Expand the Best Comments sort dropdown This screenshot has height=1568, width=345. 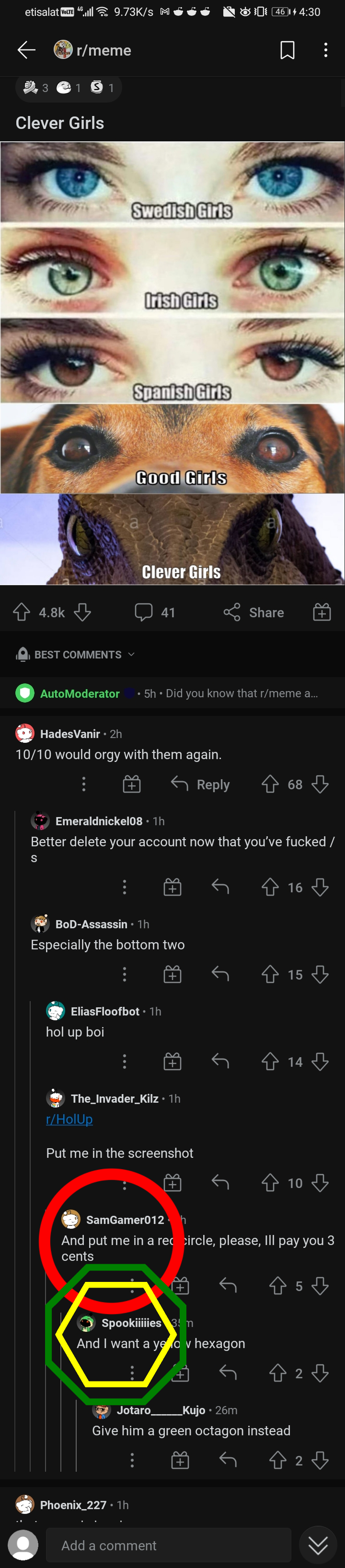75,654
